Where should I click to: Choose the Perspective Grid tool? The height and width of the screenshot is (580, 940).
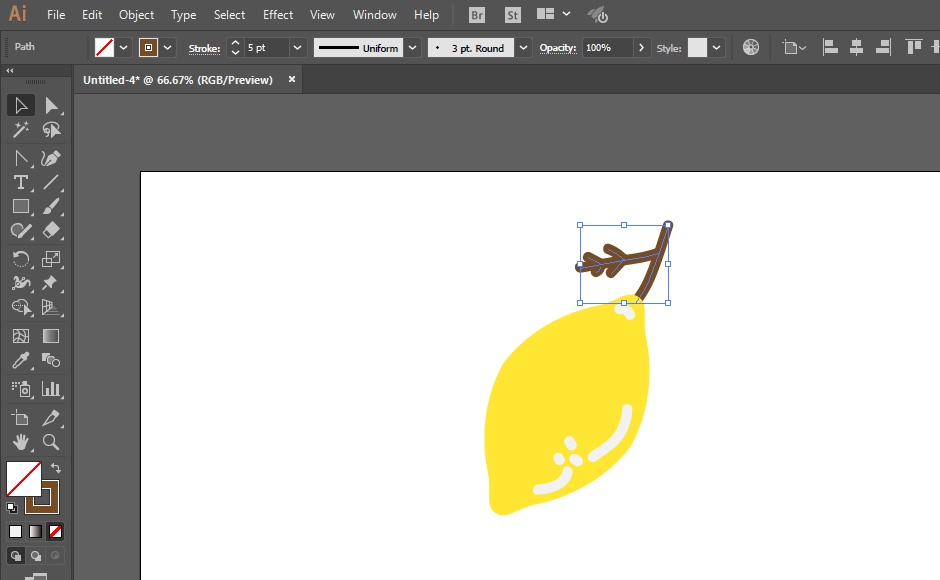[x=51, y=307]
